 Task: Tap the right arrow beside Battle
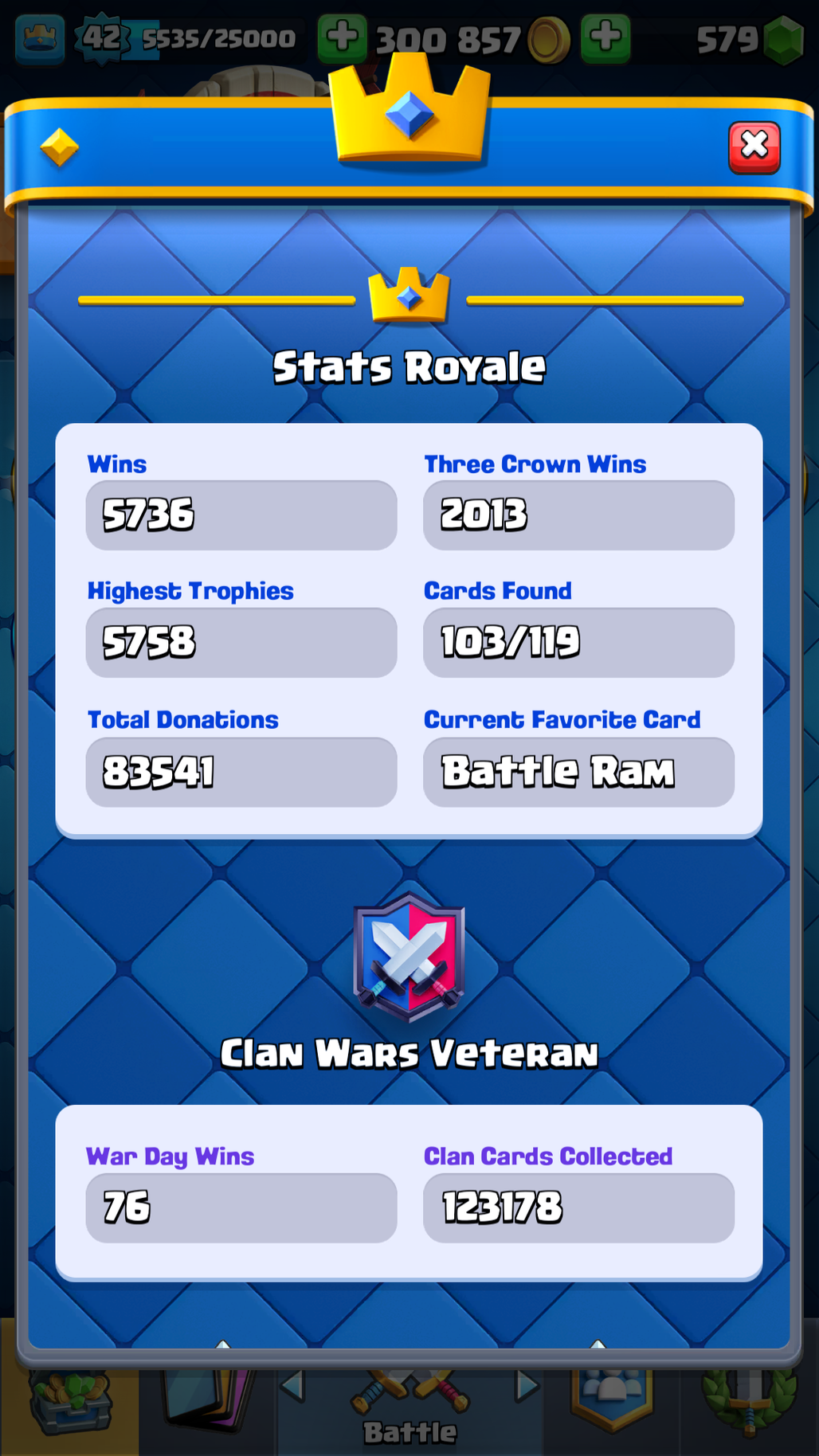coord(527,1387)
